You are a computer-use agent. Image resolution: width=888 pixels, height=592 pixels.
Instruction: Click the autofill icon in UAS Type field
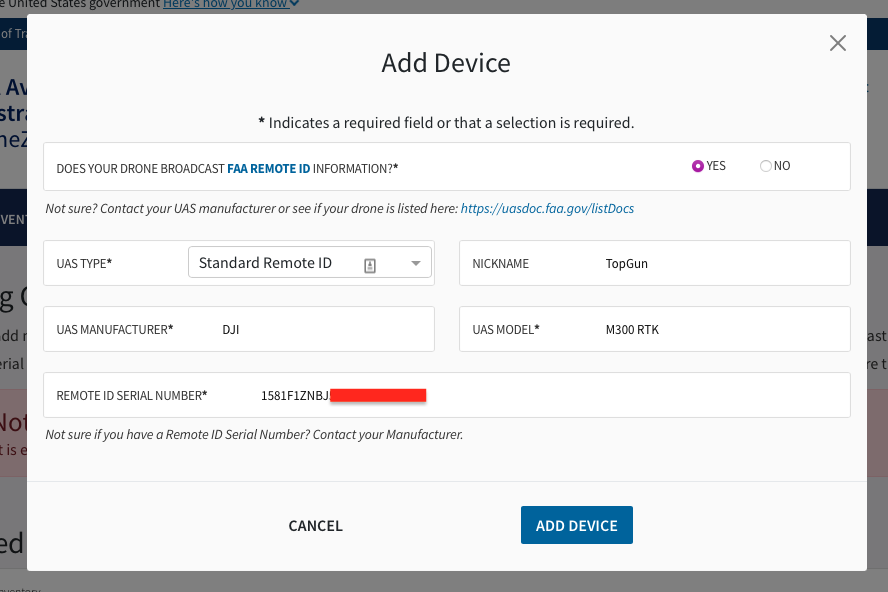(x=370, y=265)
